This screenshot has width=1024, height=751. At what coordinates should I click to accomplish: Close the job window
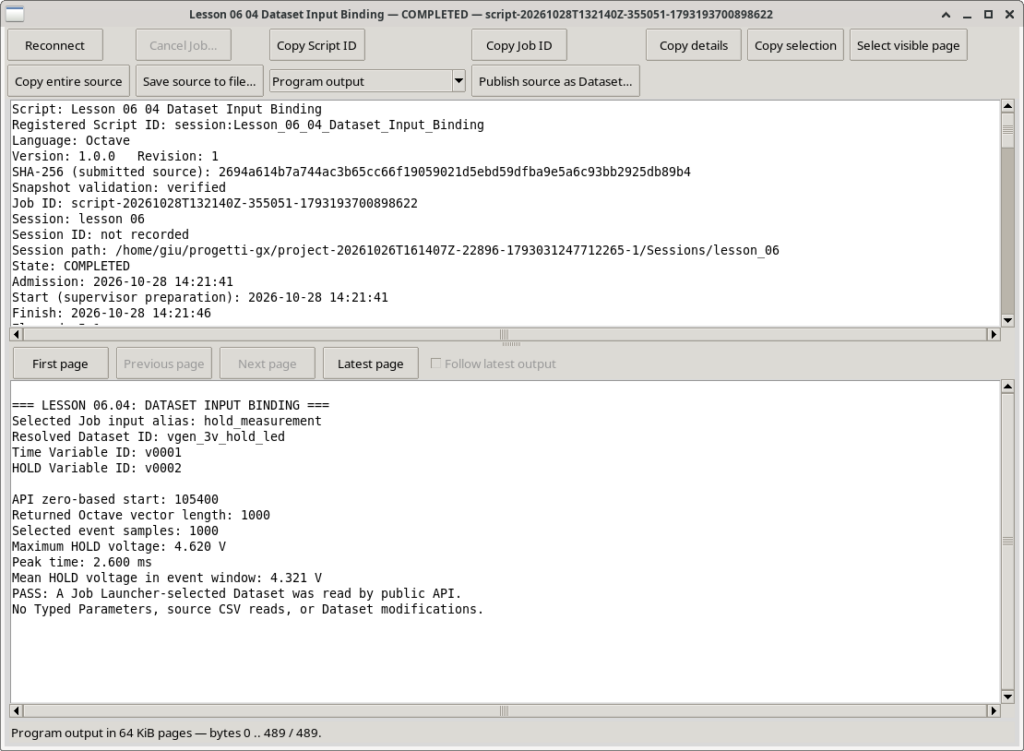coord(1010,14)
